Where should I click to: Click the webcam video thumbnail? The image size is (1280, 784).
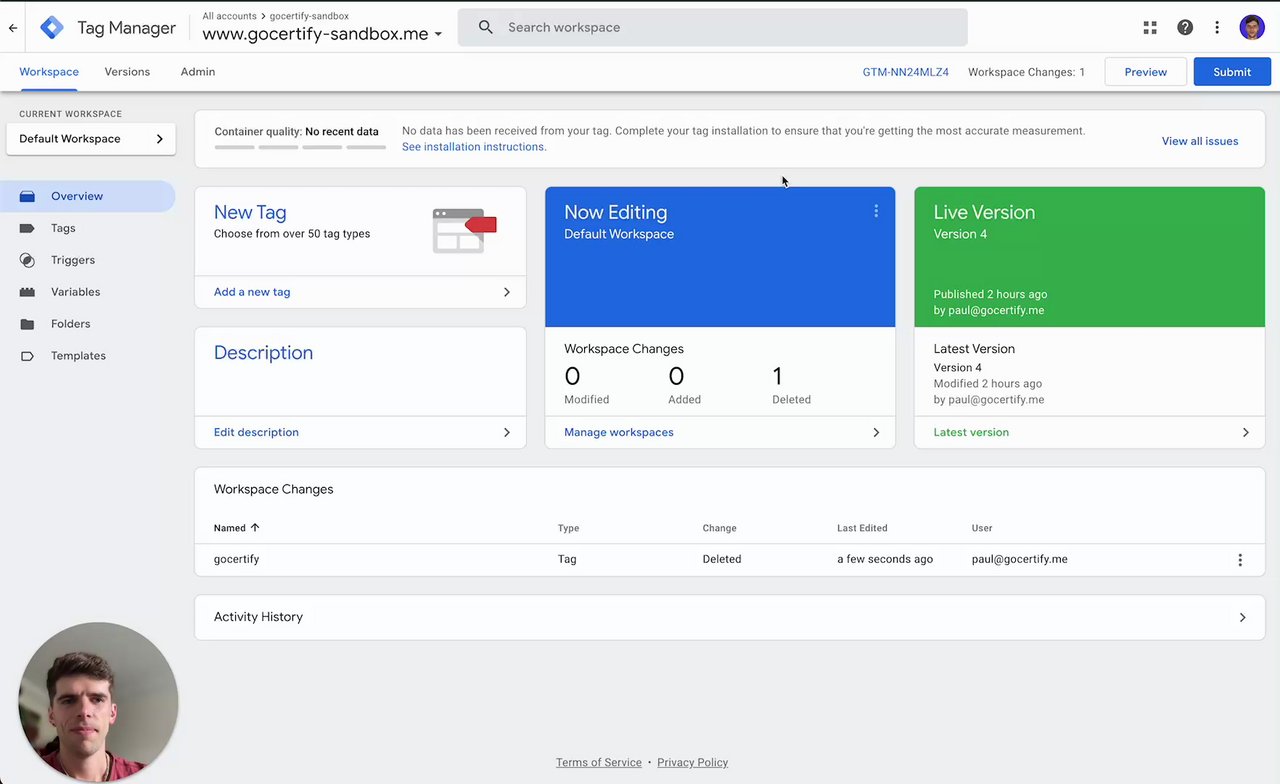pos(98,701)
